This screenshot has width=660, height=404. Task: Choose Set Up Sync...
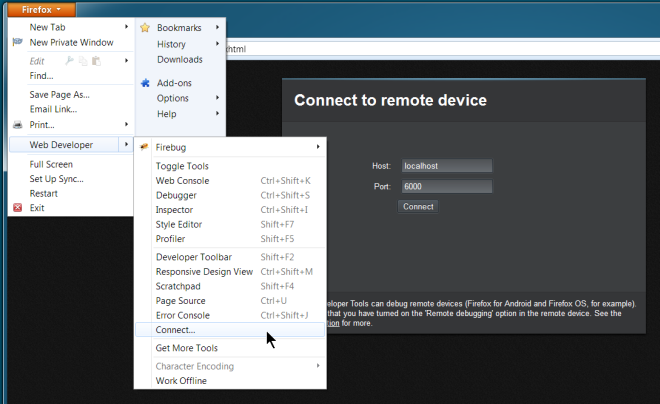click(71, 179)
